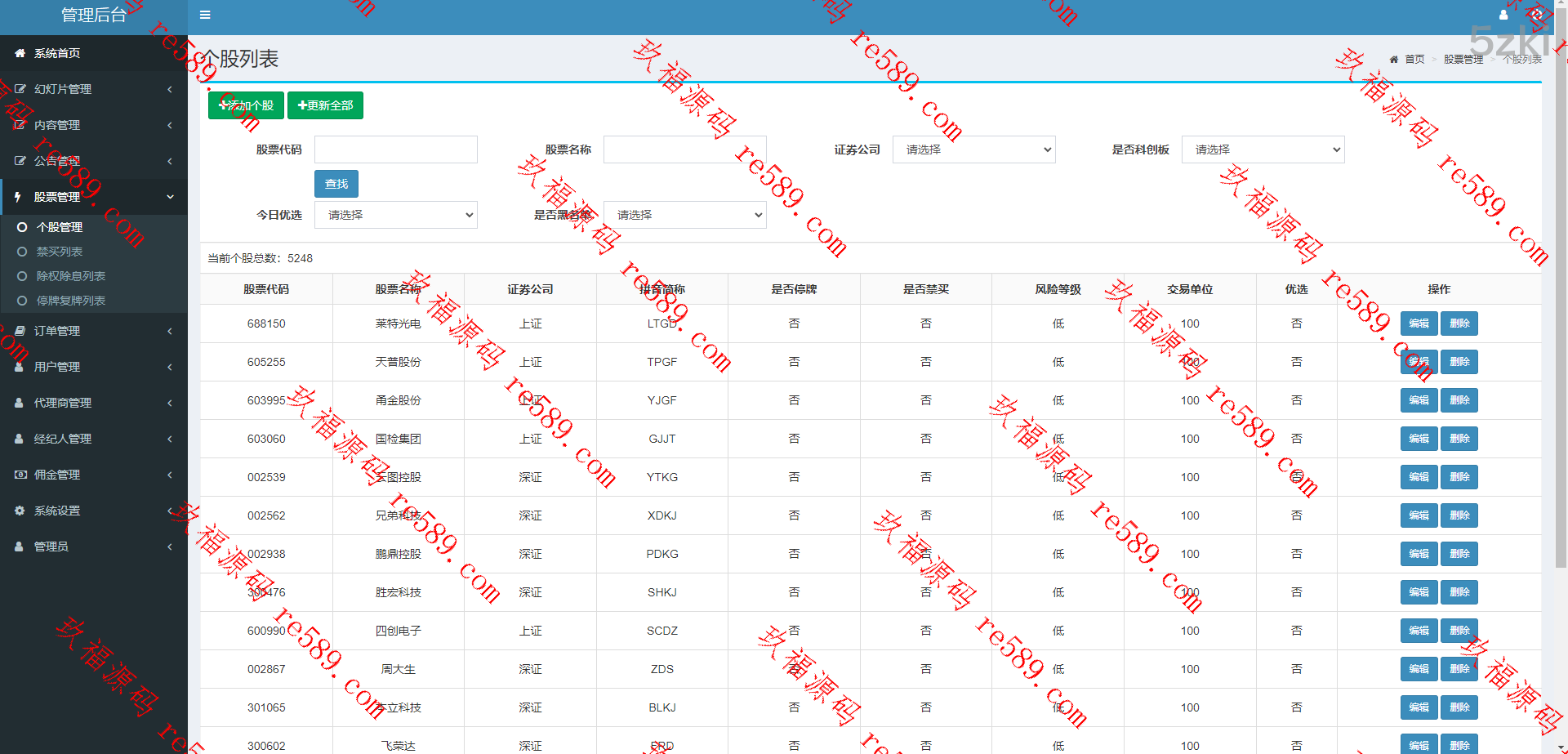Screen dimensions: 1568x754
Task: Click the user icon beside 用户管理
Action: tap(20, 367)
